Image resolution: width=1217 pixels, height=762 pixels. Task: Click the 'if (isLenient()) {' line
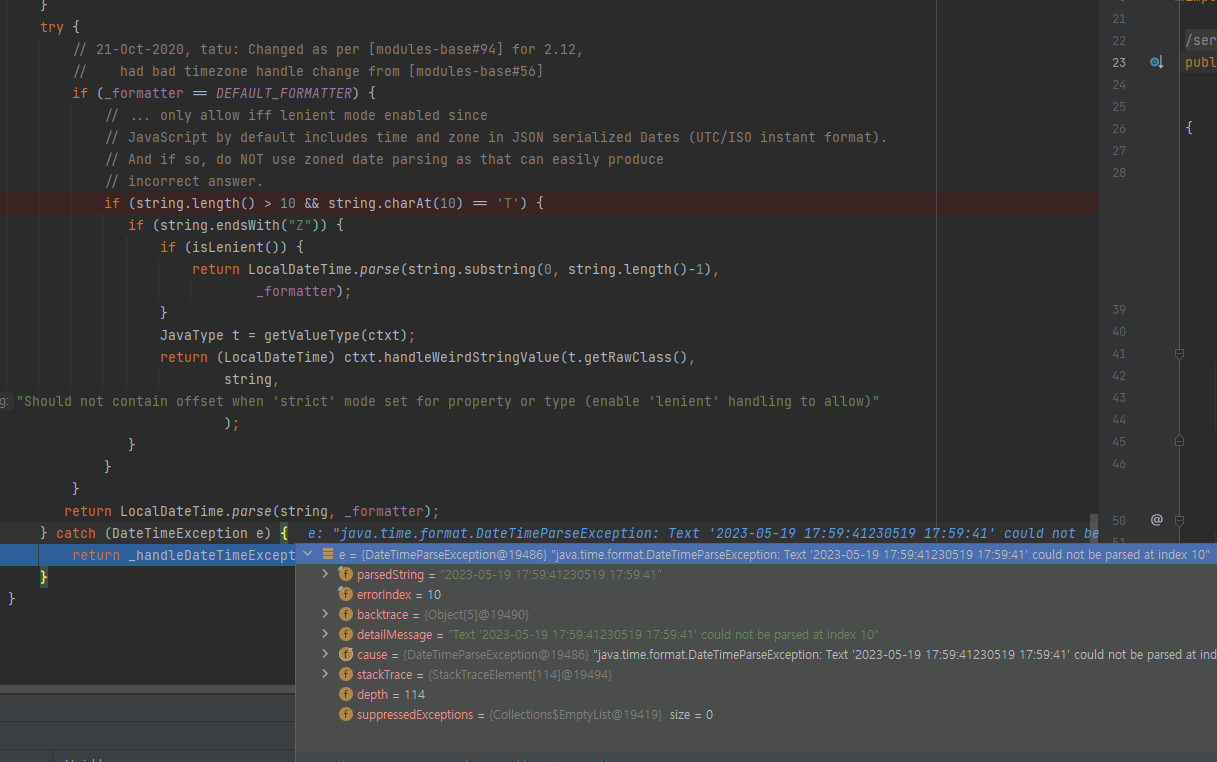232,247
